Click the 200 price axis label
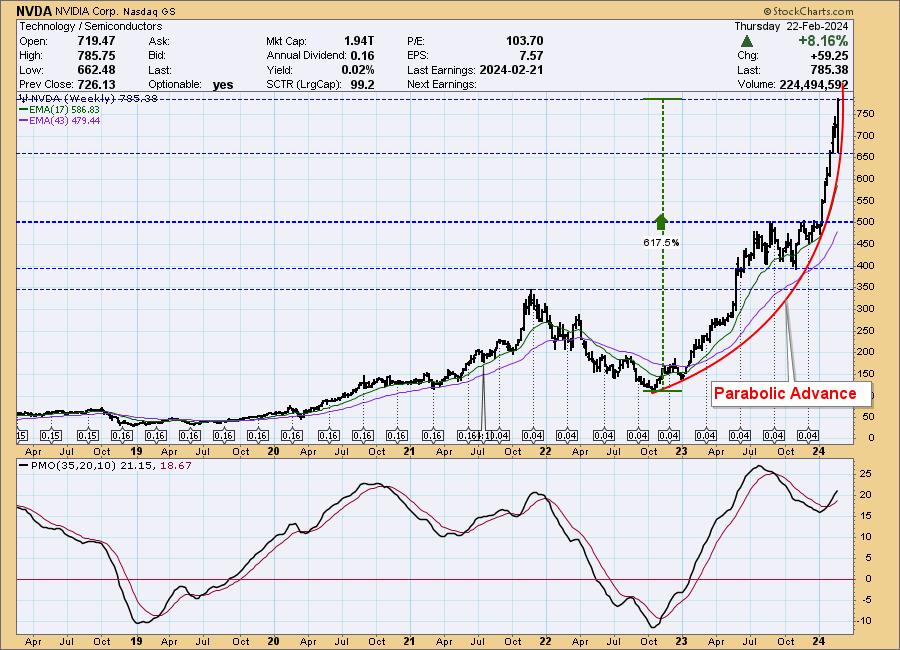Viewport: 900px width, 650px height. (865, 351)
